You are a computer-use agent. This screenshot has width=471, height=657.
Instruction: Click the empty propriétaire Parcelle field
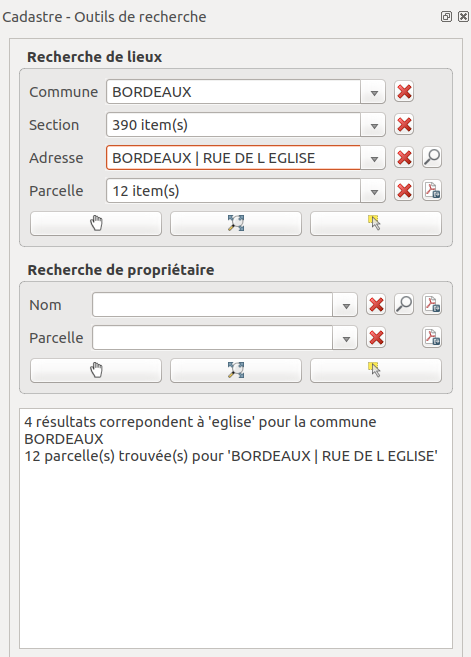(212, 338)
